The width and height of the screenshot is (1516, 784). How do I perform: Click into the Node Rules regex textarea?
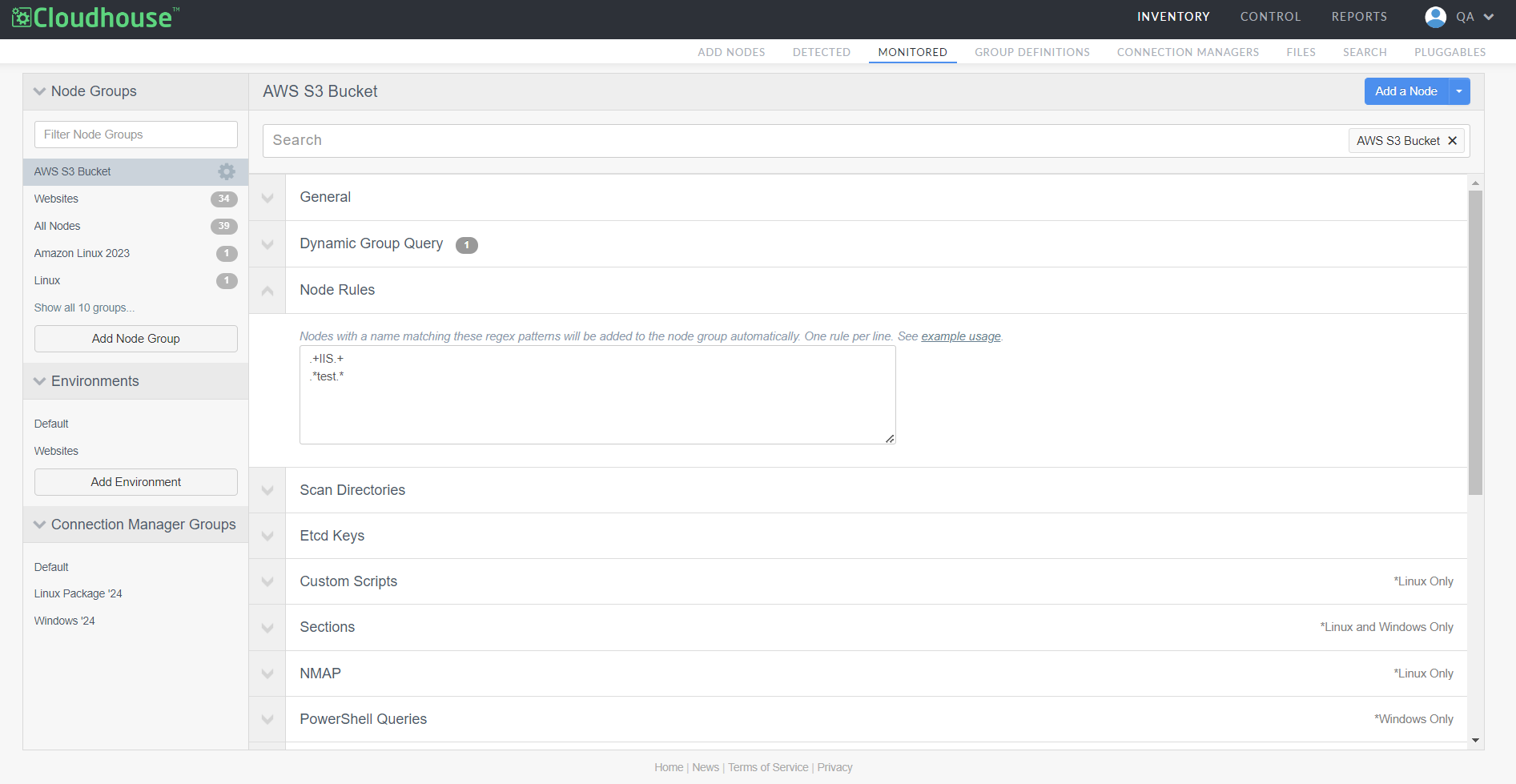pyautogui.click(x=597, y=395)
